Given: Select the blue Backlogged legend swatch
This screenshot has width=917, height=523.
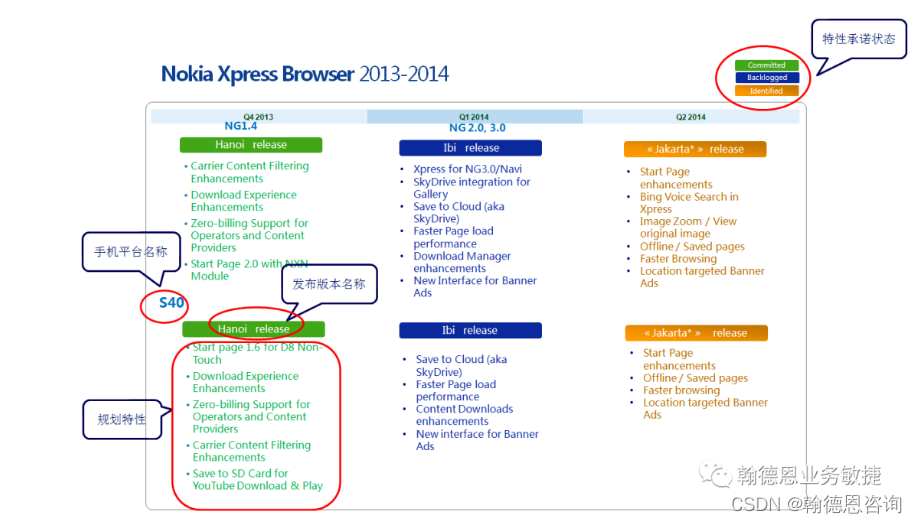Looking at the screenshot, I should pos(767,77).
